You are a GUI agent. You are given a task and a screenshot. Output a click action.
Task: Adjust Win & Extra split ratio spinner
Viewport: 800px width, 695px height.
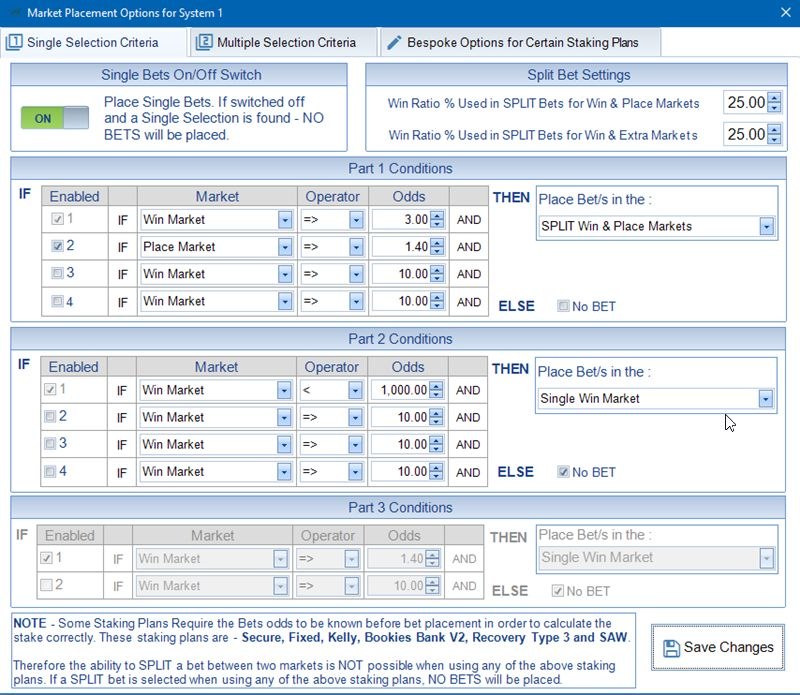(774, 134)
